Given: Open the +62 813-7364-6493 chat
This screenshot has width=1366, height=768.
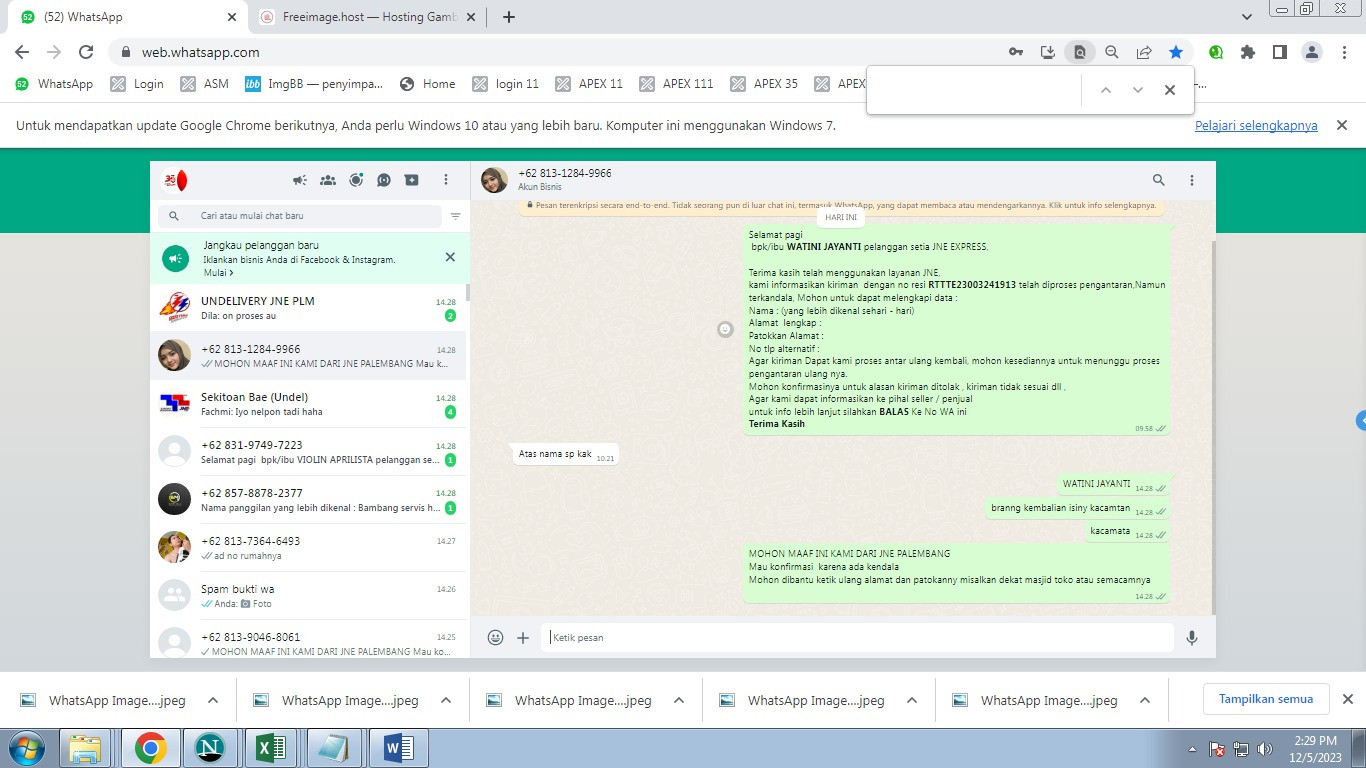Looking at the screenshot, I should [308, 548].
